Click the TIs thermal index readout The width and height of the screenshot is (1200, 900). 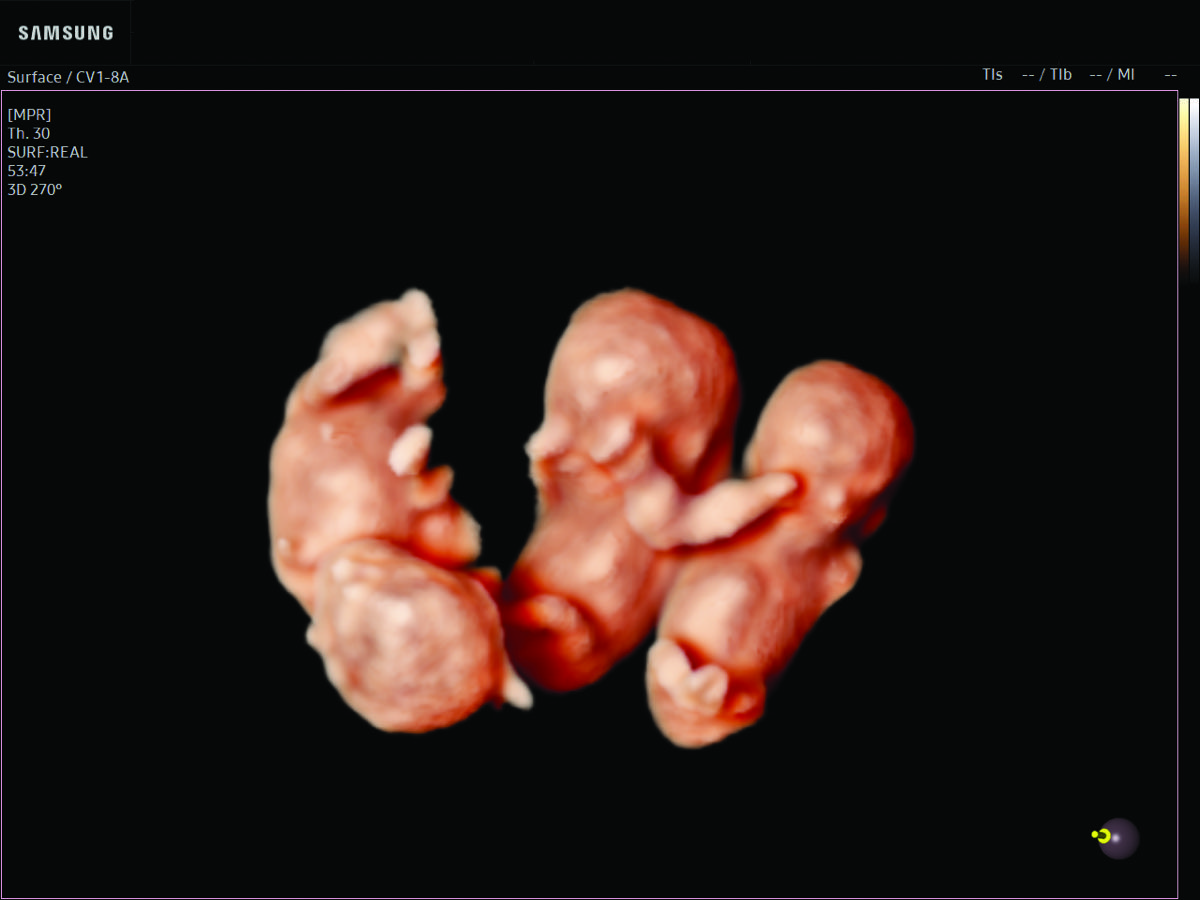(992, 75)
